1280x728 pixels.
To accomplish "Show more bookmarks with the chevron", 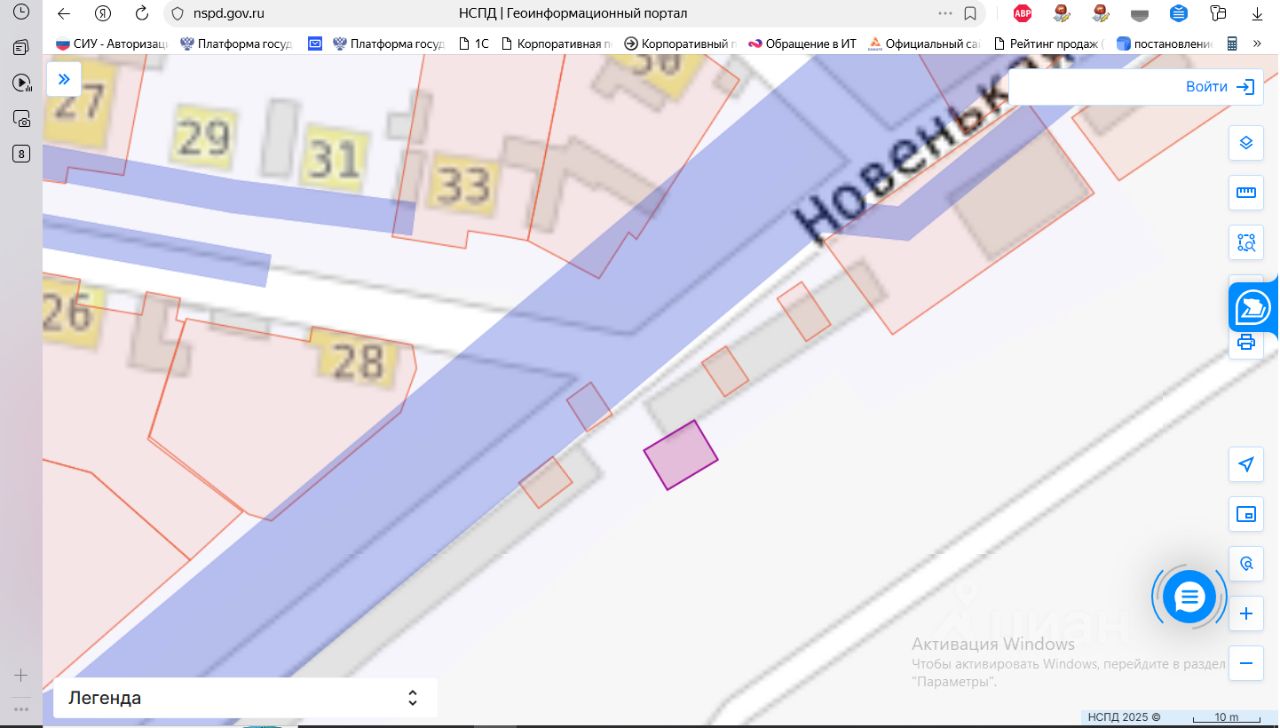I will tap(1259, 44).
